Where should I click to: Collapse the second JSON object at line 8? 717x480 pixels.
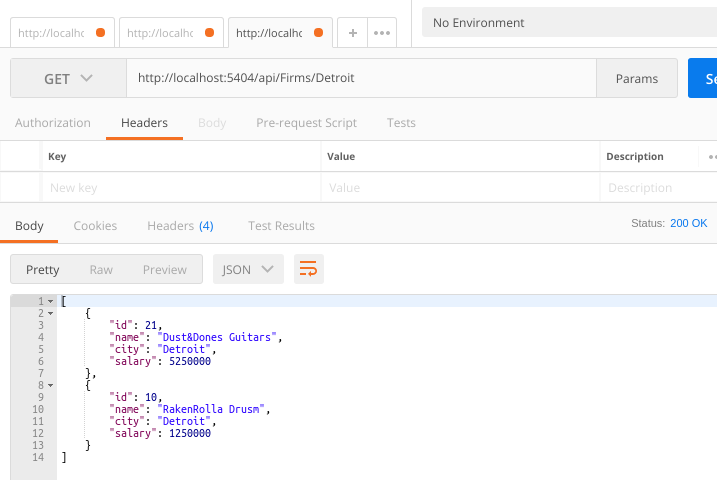point(50,385)
